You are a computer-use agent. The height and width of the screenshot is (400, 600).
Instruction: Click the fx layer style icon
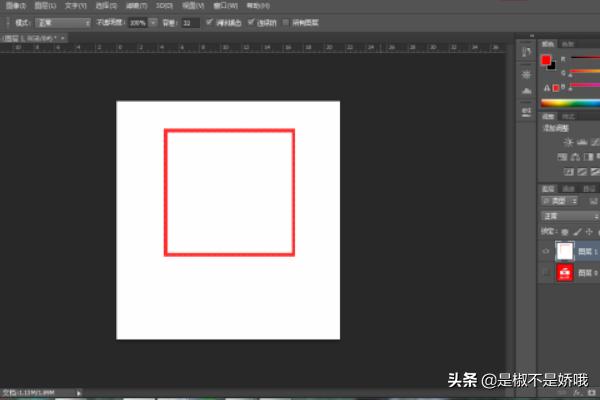(x=579, y=393)
